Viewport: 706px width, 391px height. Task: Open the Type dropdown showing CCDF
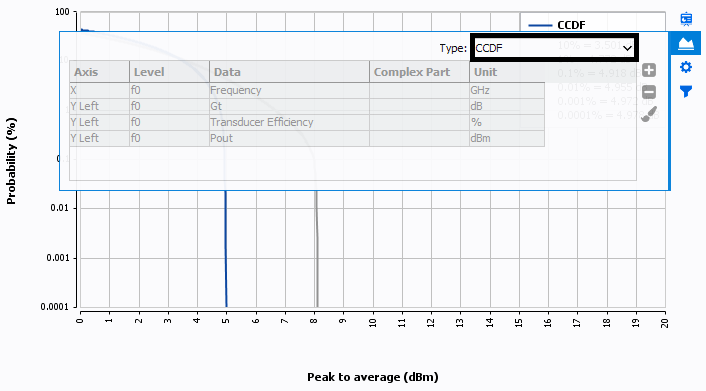[554, 48]
